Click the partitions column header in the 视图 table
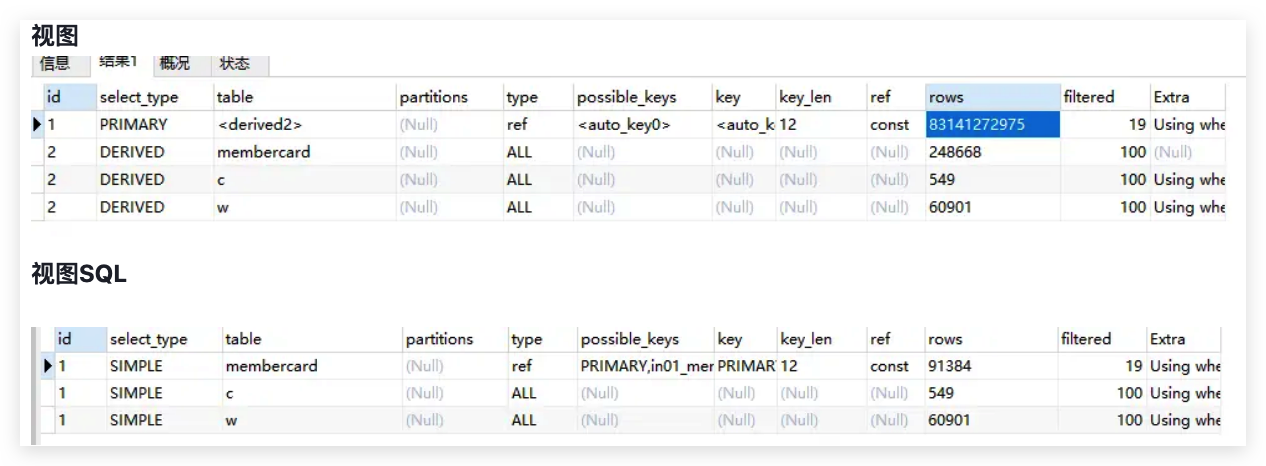This screenshot has height=466, width=1266. (x=449, y=97)
